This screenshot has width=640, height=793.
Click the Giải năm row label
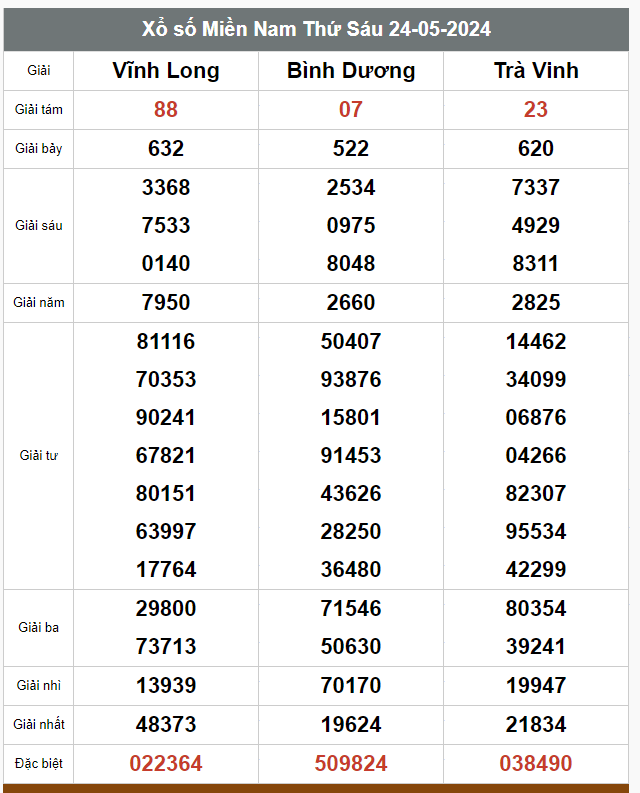tap(39, 302)
